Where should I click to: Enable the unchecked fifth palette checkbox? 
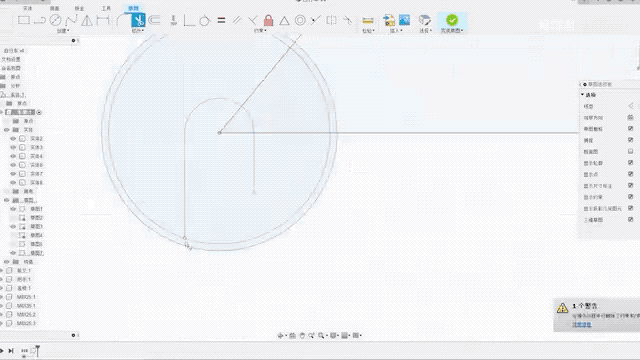point(631,151)
